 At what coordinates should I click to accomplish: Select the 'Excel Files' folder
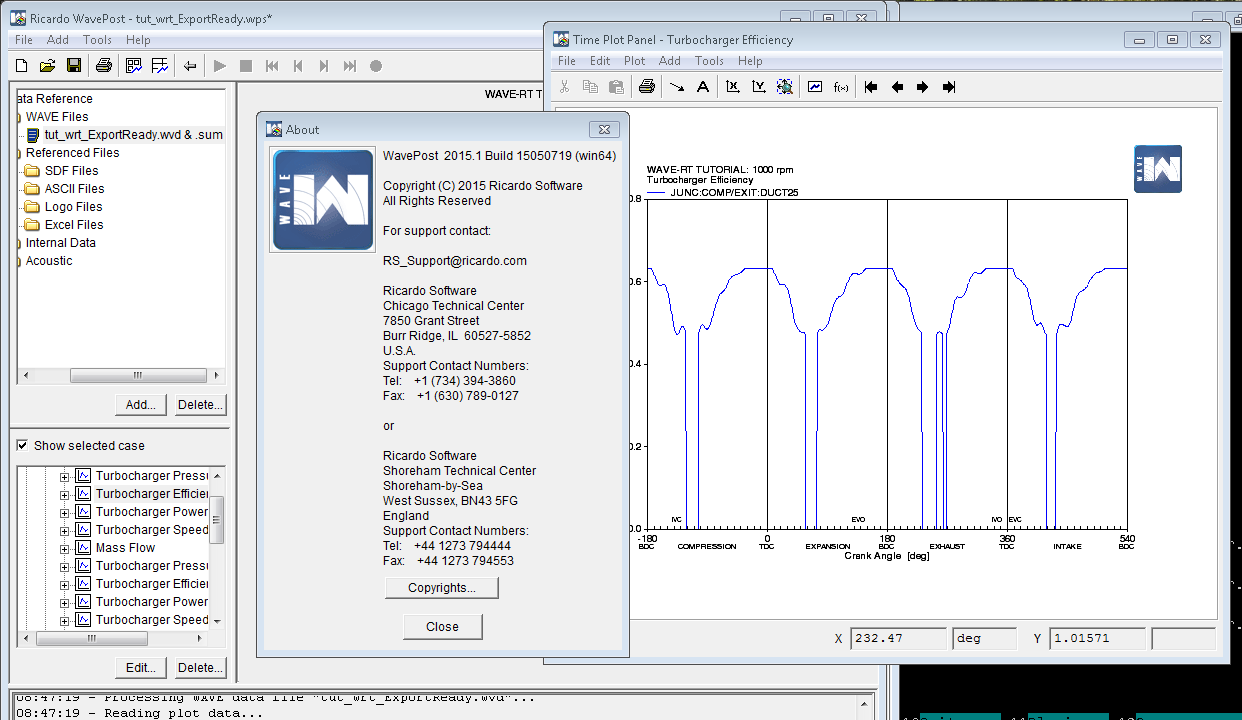click(74, 225)
